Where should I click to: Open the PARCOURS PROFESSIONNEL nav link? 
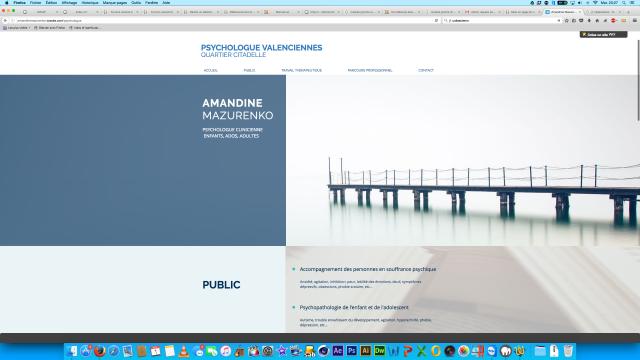click(x=370, y=70)
